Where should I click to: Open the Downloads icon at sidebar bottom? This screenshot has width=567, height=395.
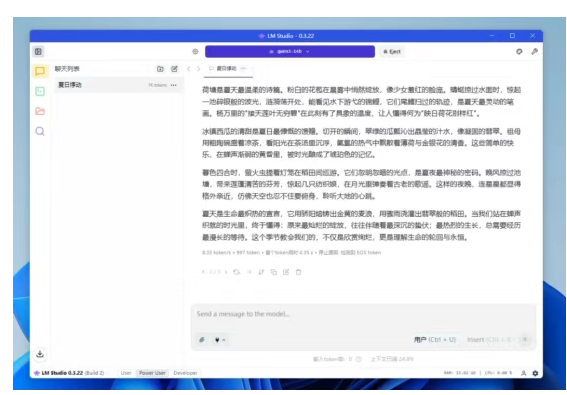[x=40, y=354]
